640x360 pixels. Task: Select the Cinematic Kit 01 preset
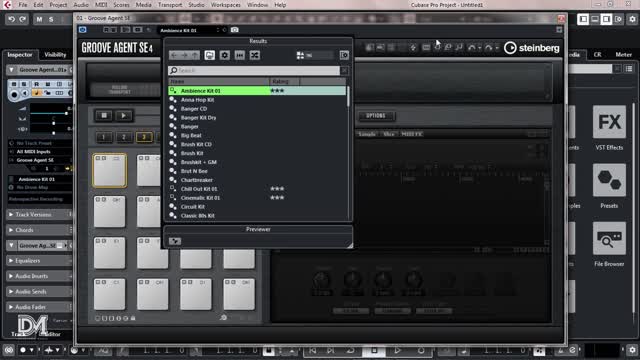(x=257, y=198)
